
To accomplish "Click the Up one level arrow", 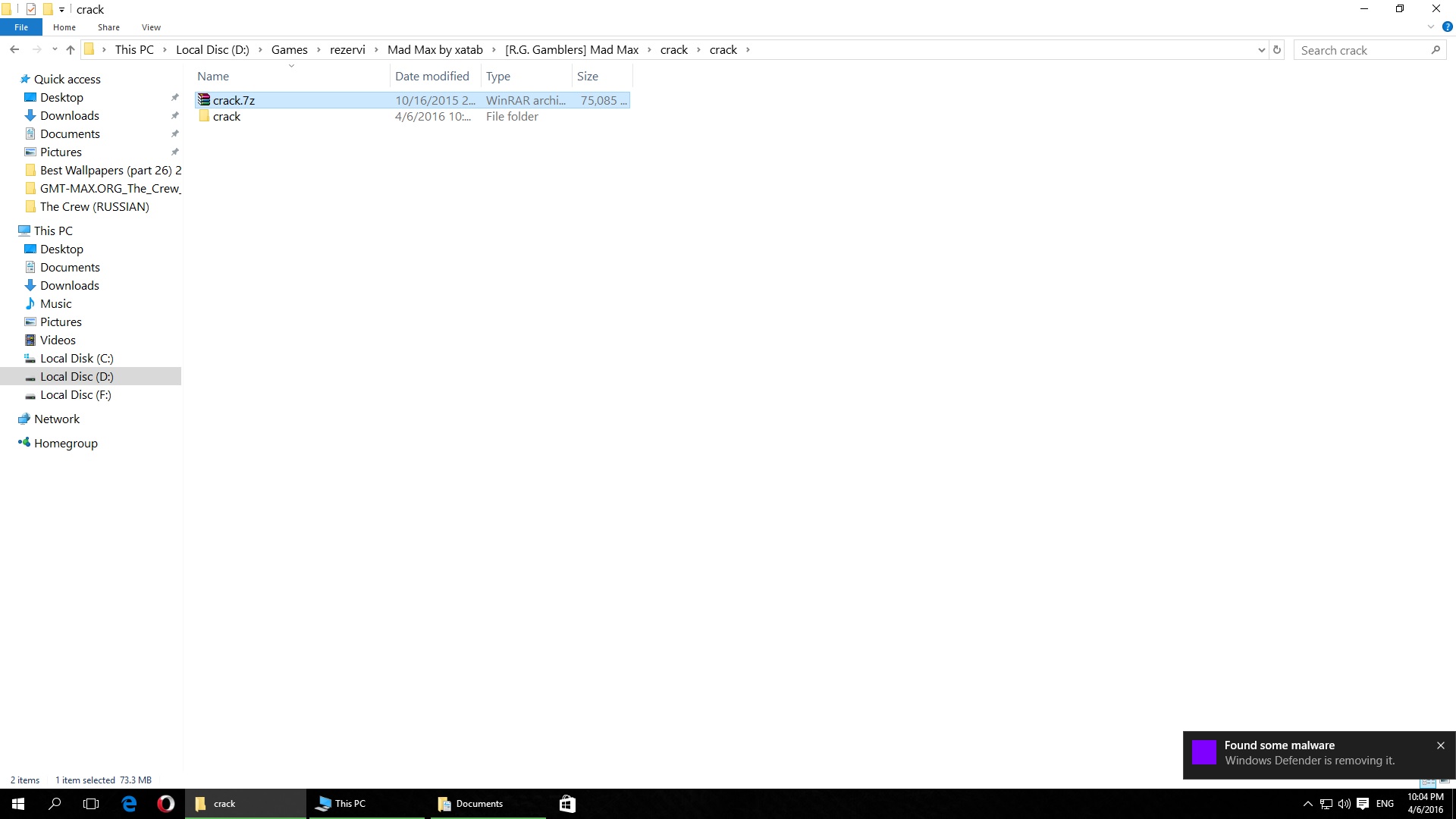I will pyautogui.click(x=71, y=50).
